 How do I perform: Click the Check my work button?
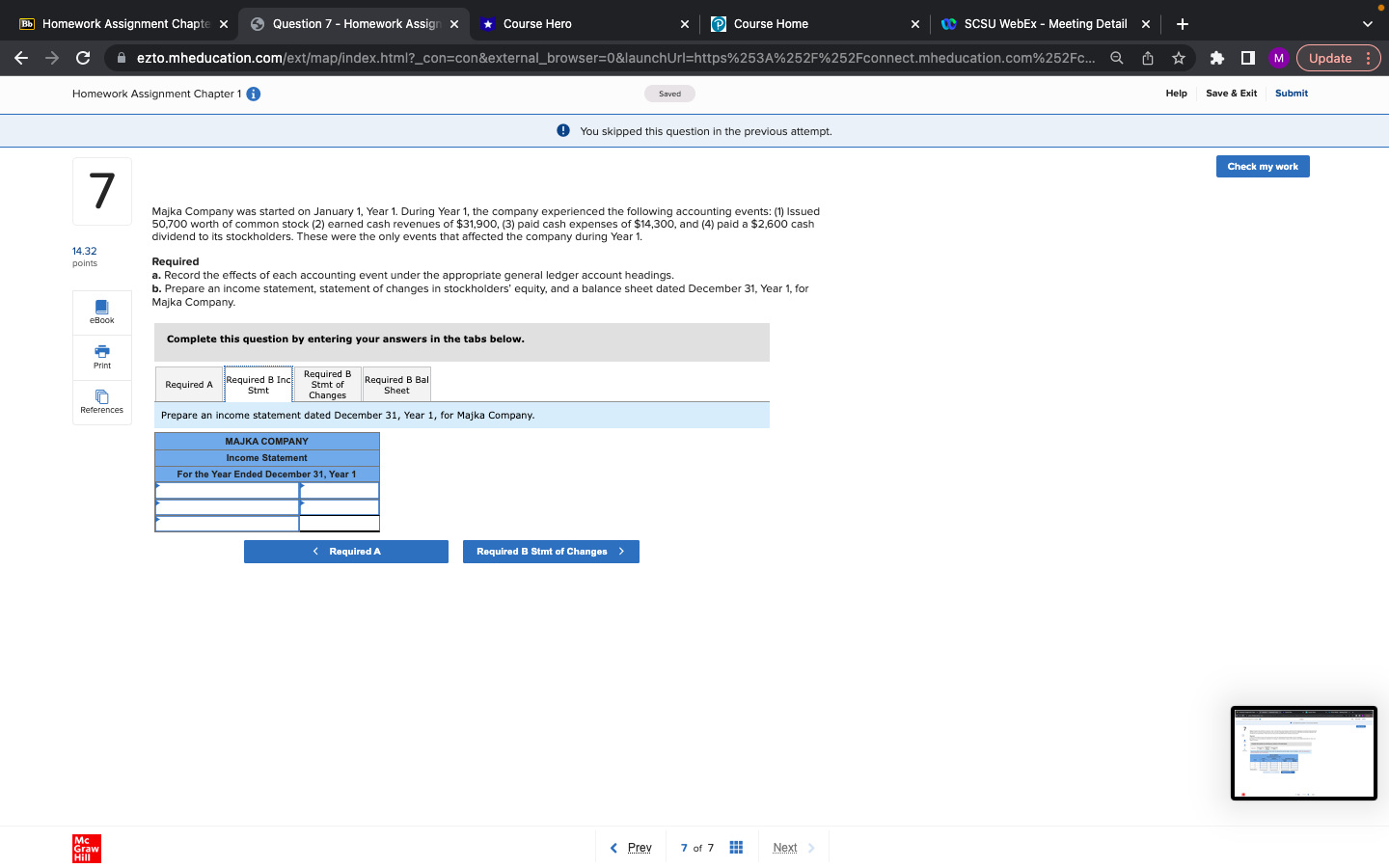1262,166
